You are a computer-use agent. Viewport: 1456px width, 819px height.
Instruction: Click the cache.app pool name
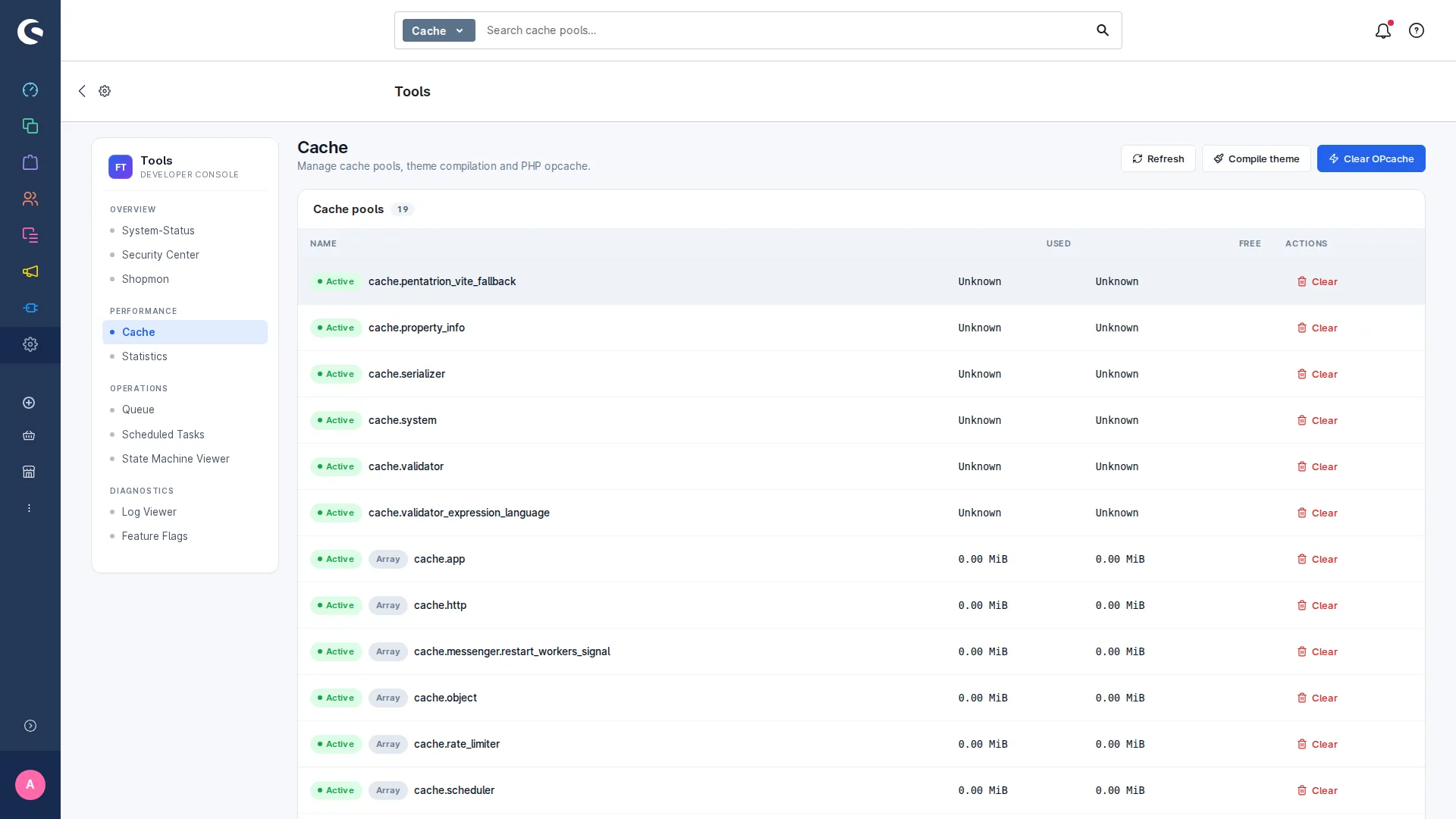pyautogui.click(x=439, y=559)
